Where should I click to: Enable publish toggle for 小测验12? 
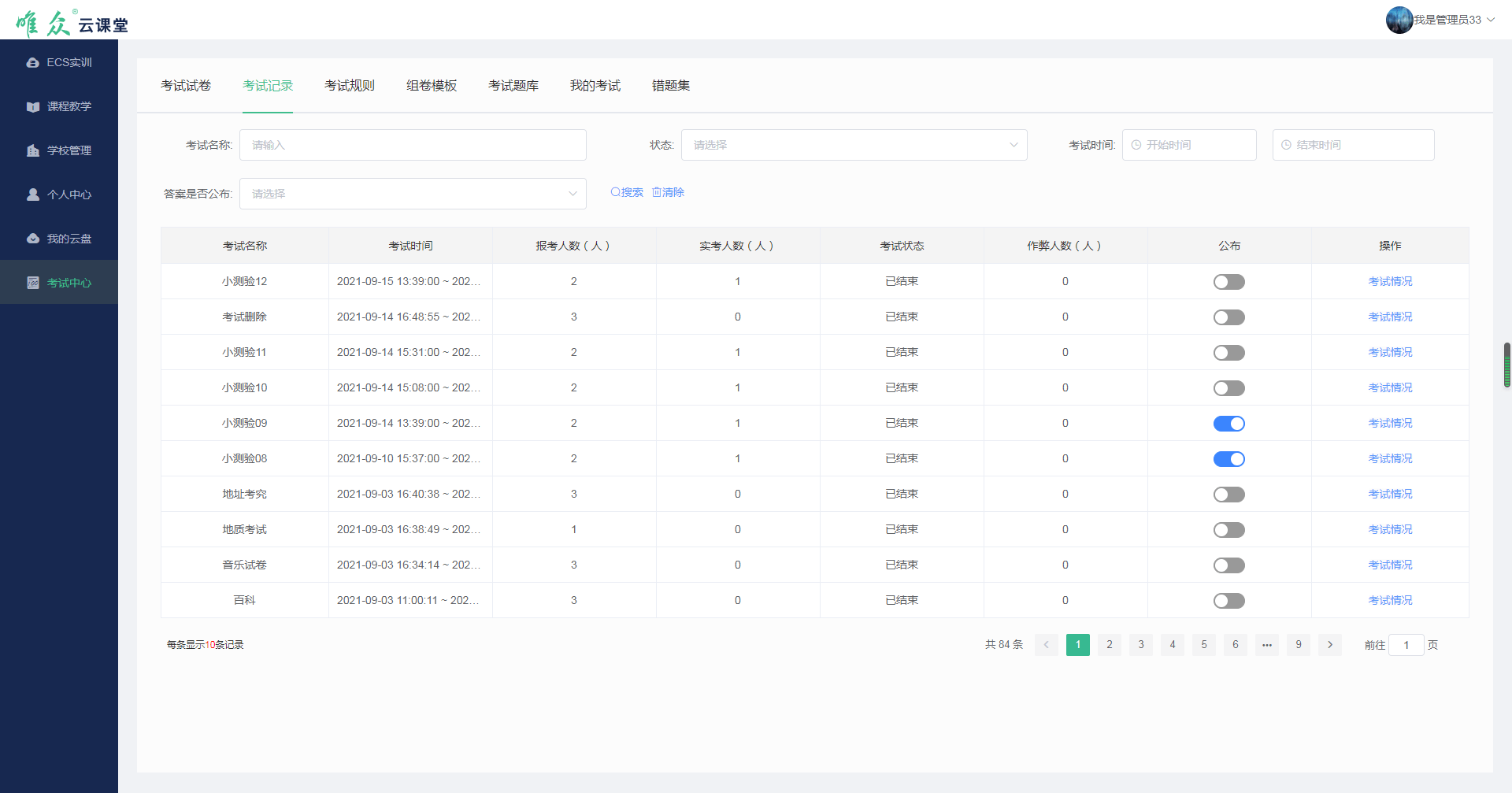click(x=1228, y=282)
